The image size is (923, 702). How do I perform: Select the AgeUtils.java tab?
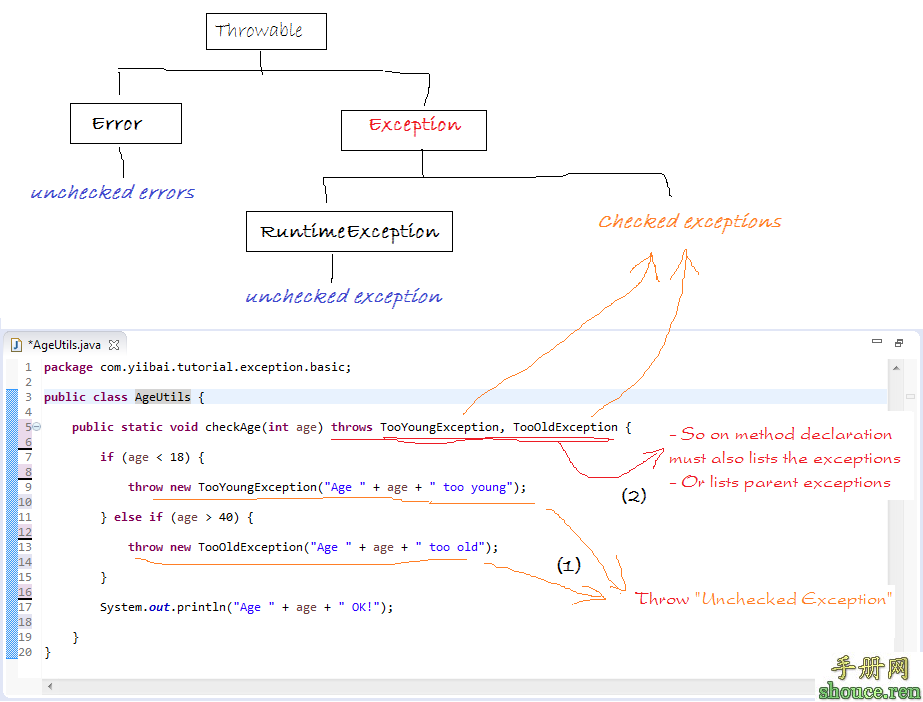(64, 345)
